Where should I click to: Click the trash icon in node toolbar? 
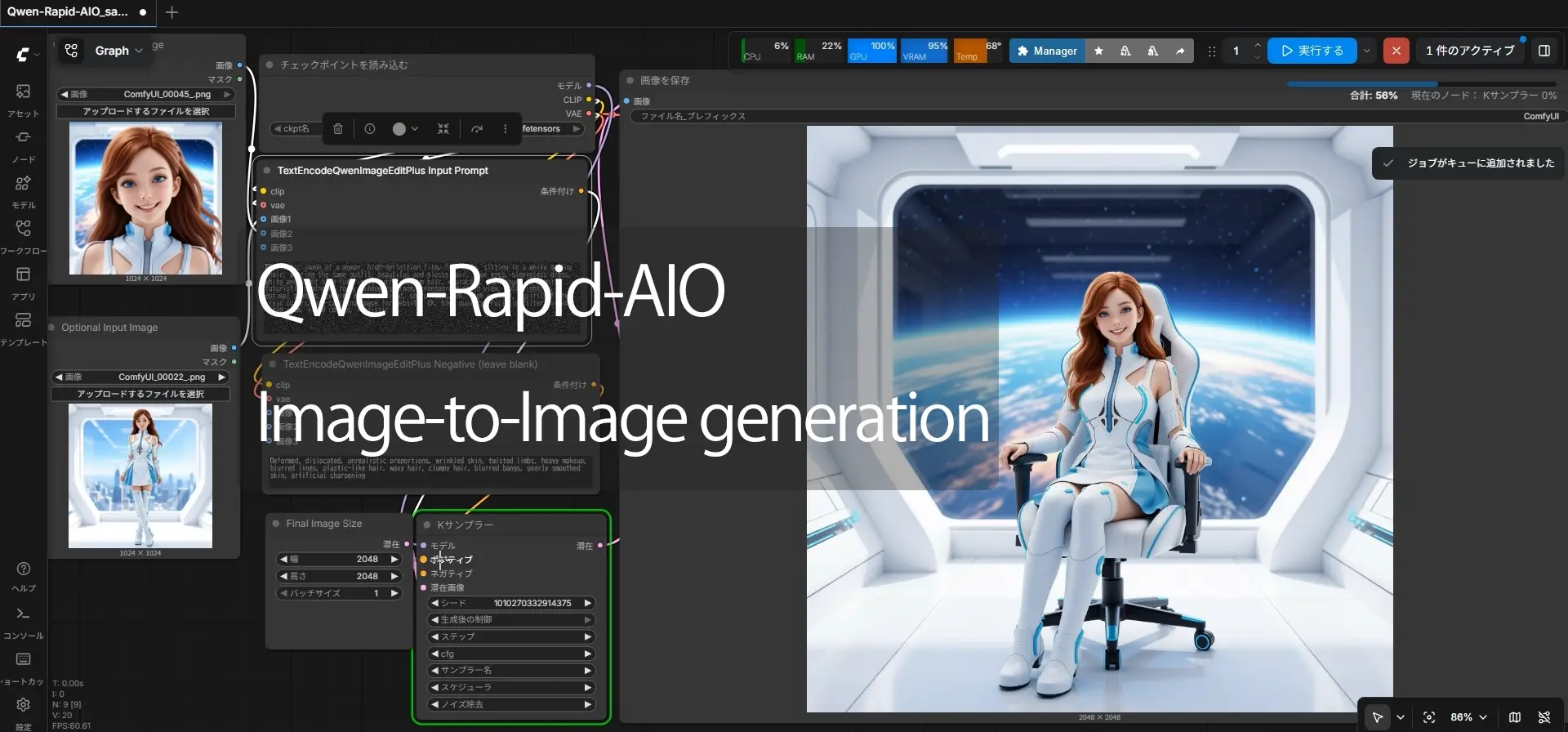(338, 129)
